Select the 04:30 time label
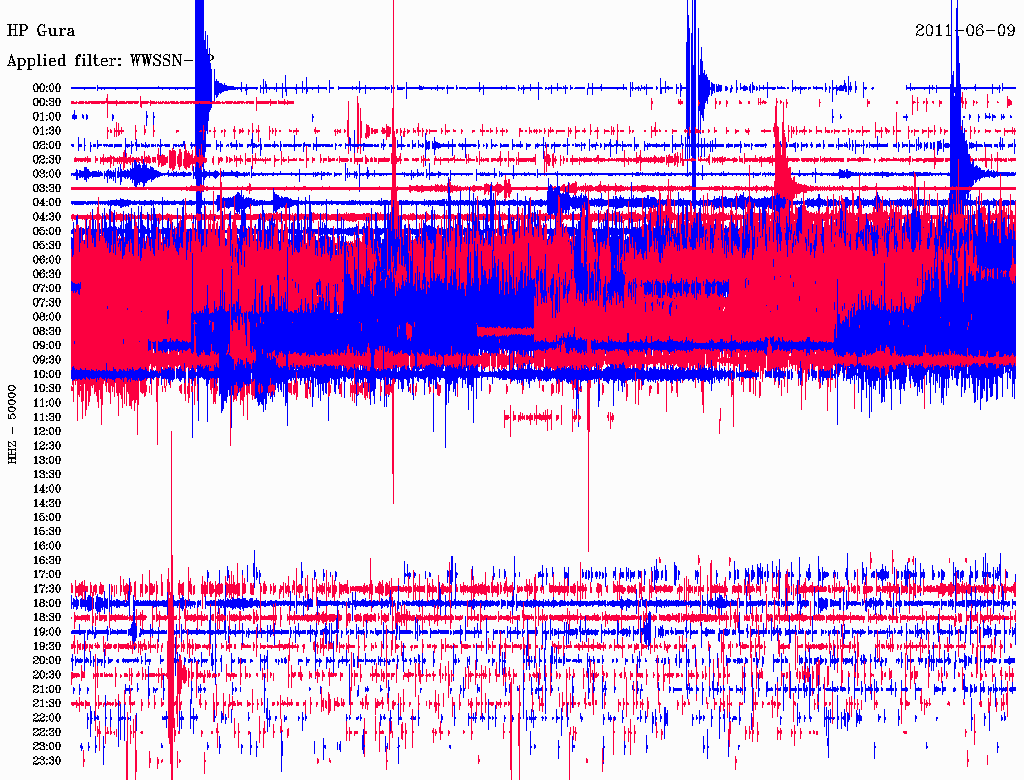The image size is (1024, 780). coord(47,217)
